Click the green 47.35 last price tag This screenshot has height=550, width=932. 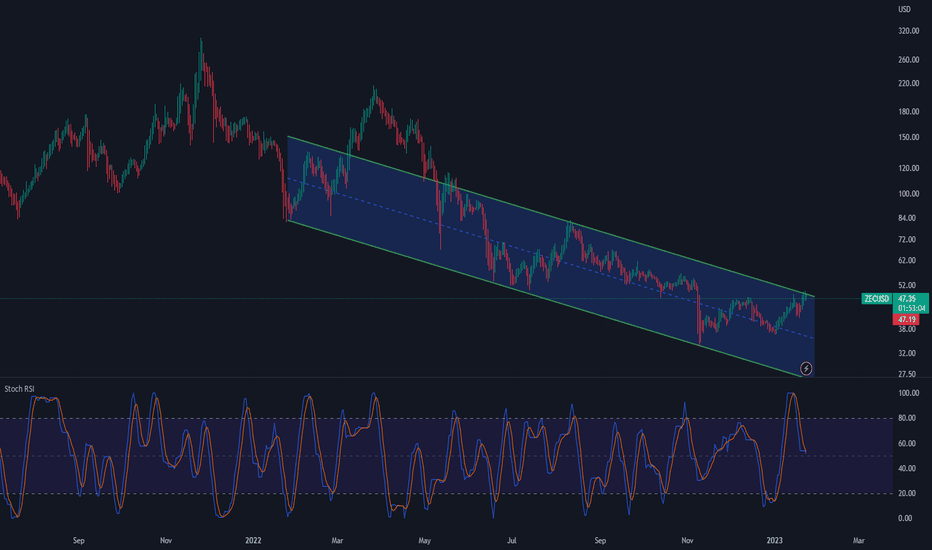[x=906, y=298]
